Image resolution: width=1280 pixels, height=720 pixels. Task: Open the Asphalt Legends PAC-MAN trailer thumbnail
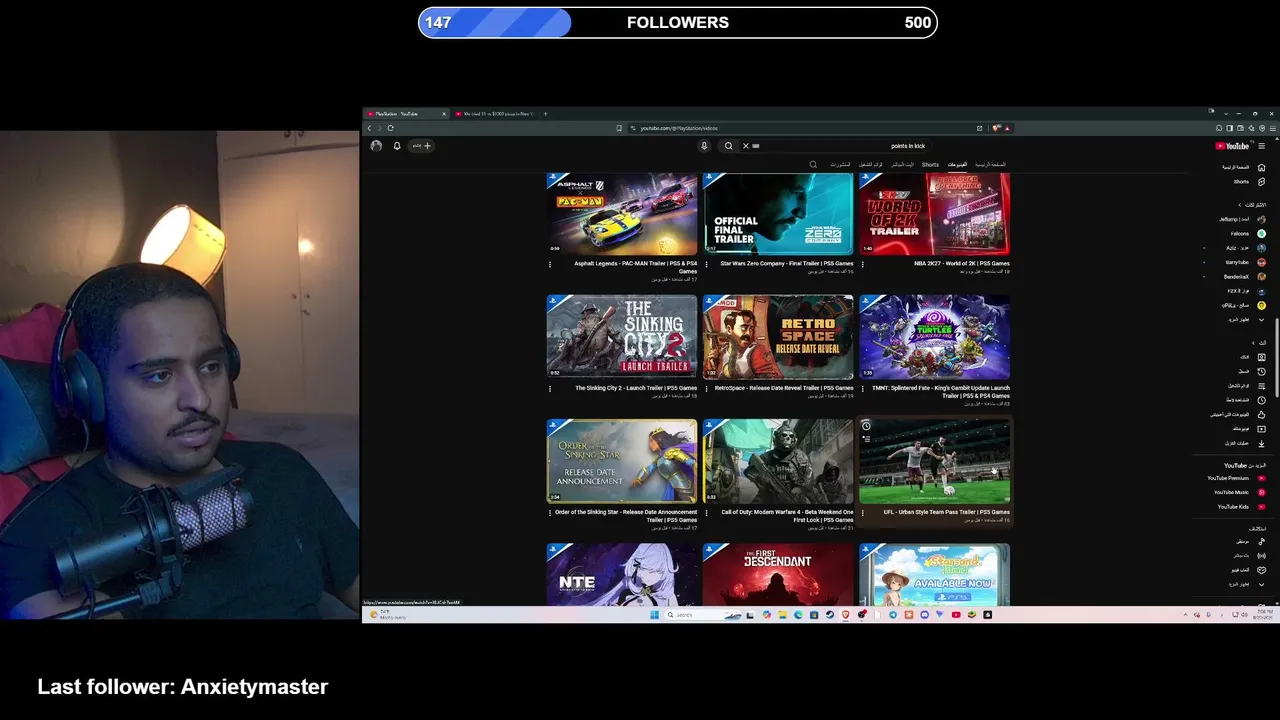point(622,214)
